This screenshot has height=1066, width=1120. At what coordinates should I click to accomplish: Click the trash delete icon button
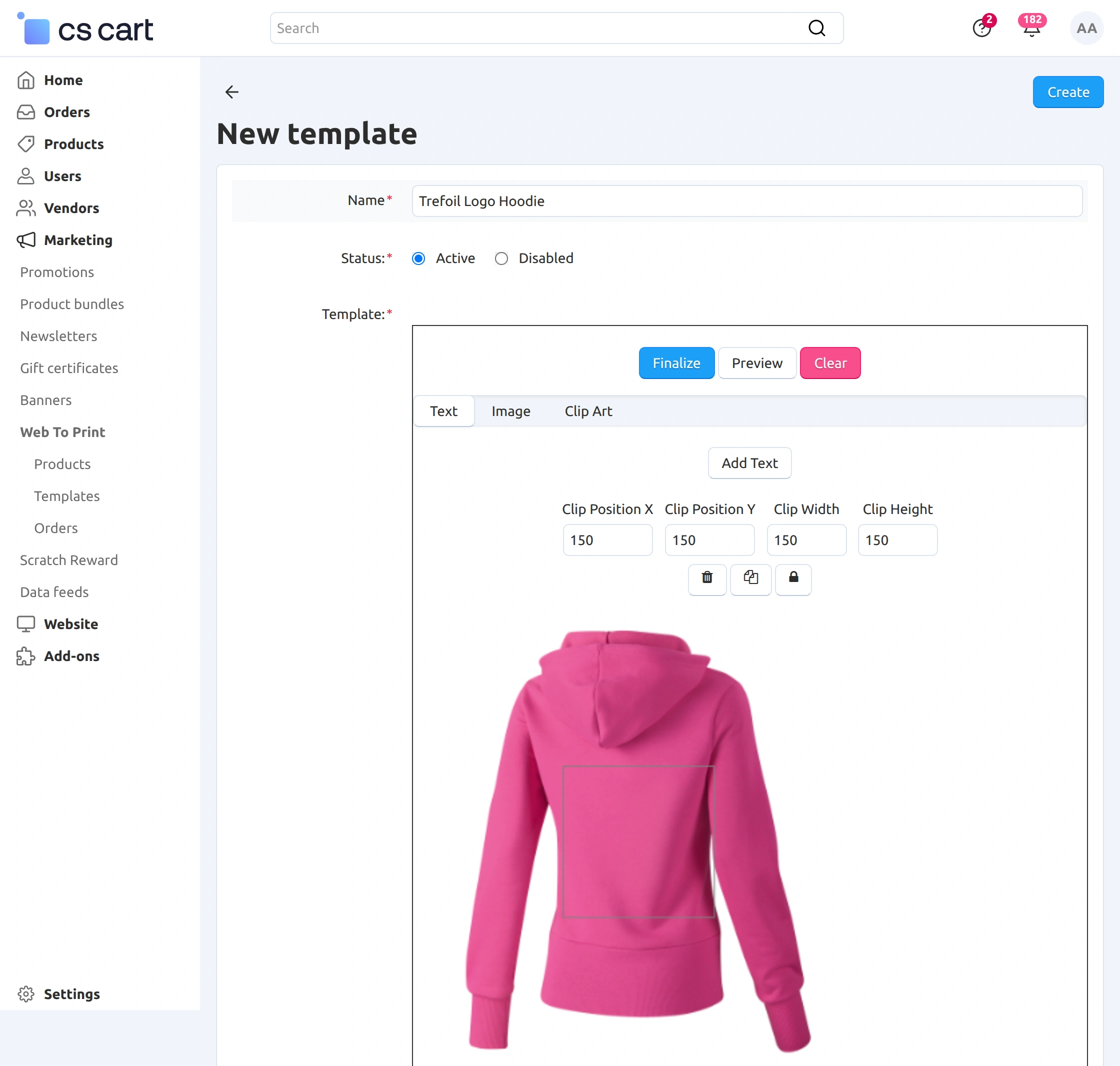point(707,578)
